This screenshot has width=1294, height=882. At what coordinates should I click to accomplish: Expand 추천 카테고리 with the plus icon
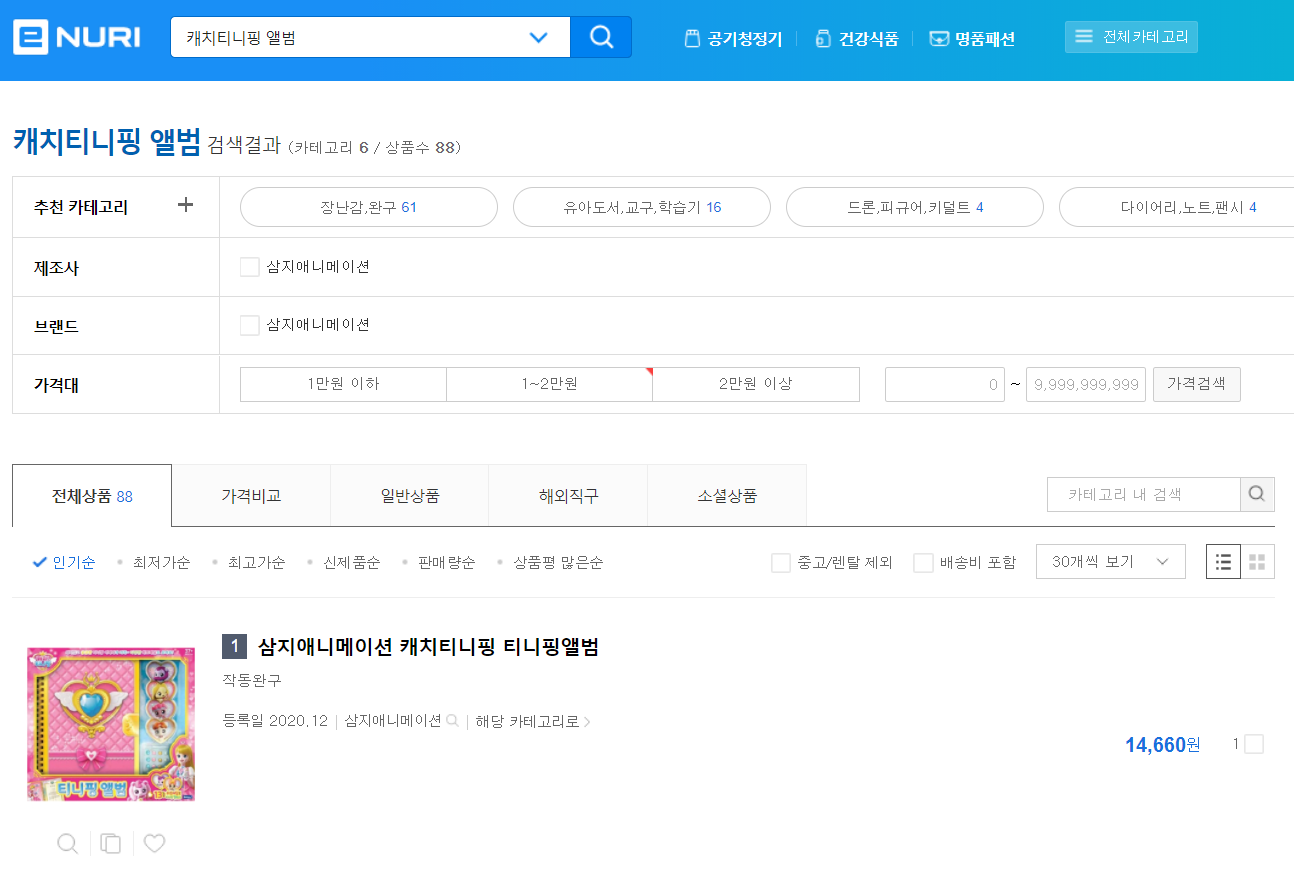click(x=185, y=205)
